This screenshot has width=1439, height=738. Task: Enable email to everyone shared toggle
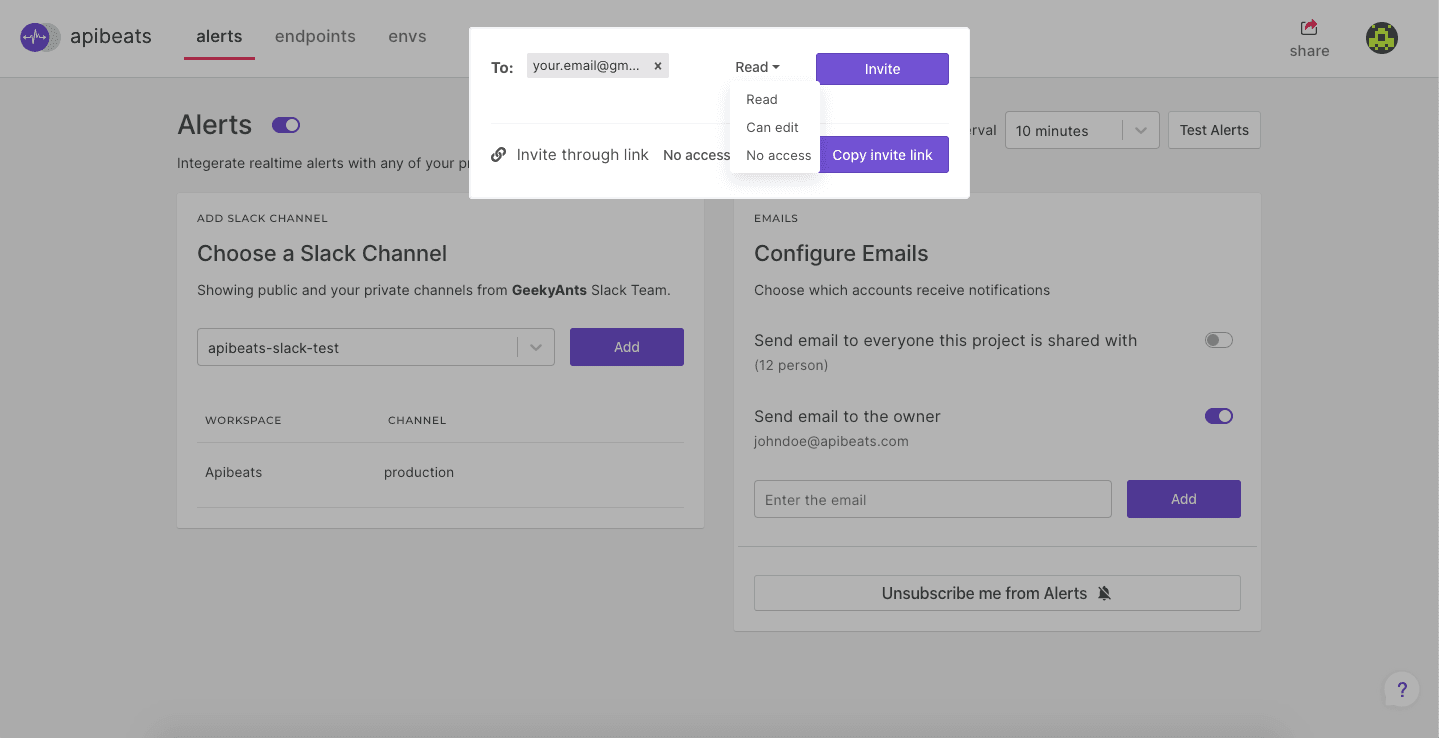point(1219,340)
